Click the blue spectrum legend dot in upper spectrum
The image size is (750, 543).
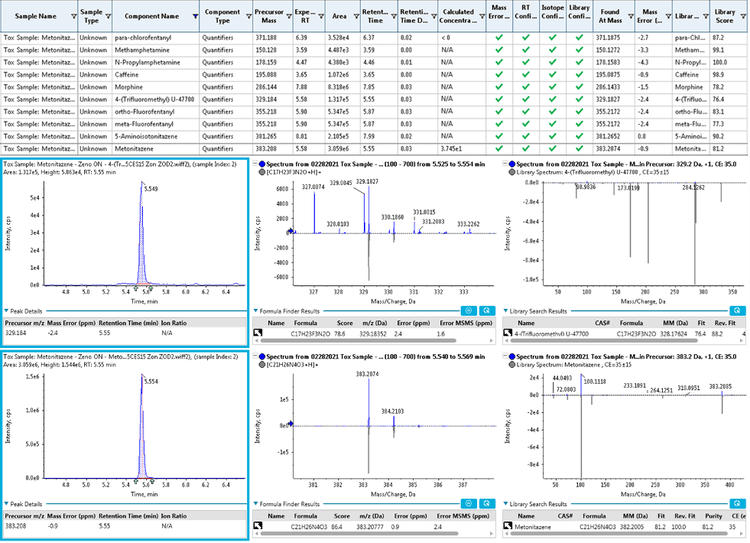point(260,159)
